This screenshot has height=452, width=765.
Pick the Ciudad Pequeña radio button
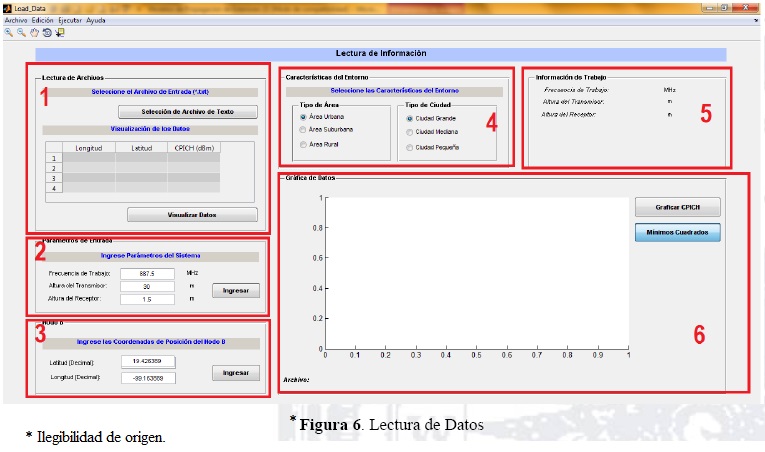(410, 148)
